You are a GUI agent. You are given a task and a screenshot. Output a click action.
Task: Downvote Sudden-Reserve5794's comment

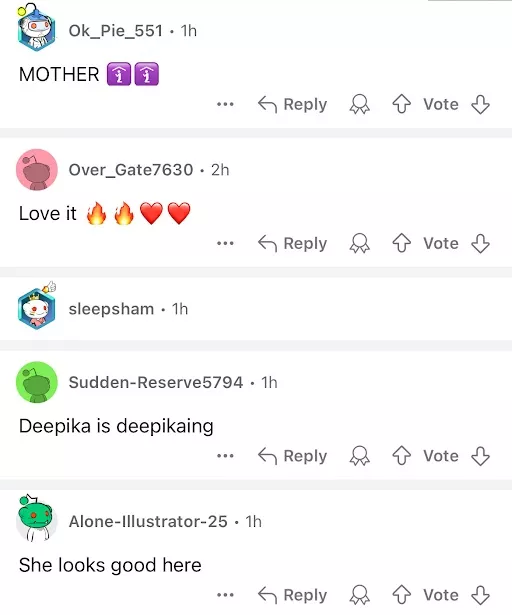click(x=480, y=456)
